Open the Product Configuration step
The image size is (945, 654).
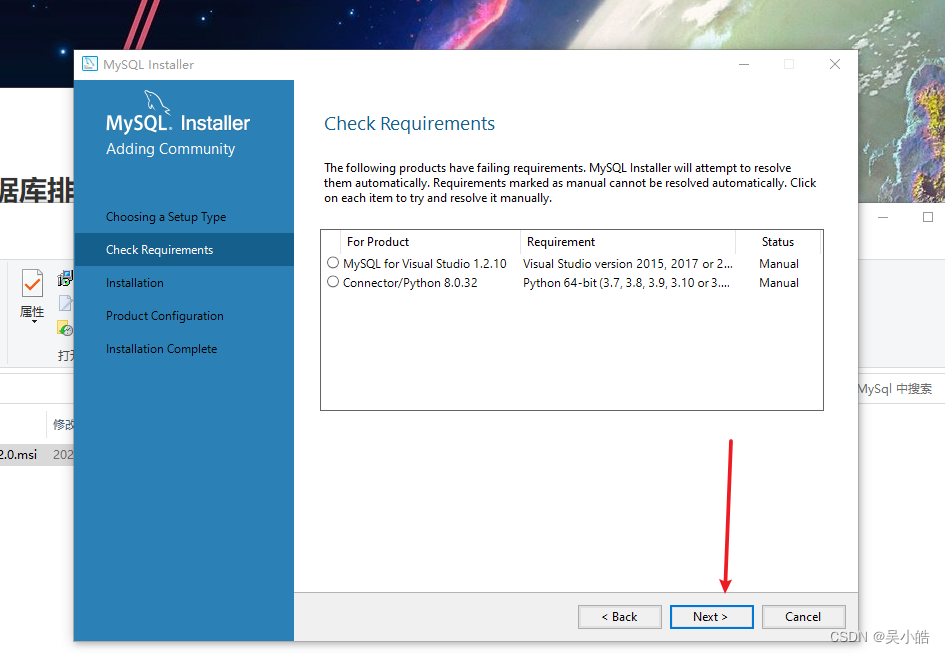[x=165, y=316]
